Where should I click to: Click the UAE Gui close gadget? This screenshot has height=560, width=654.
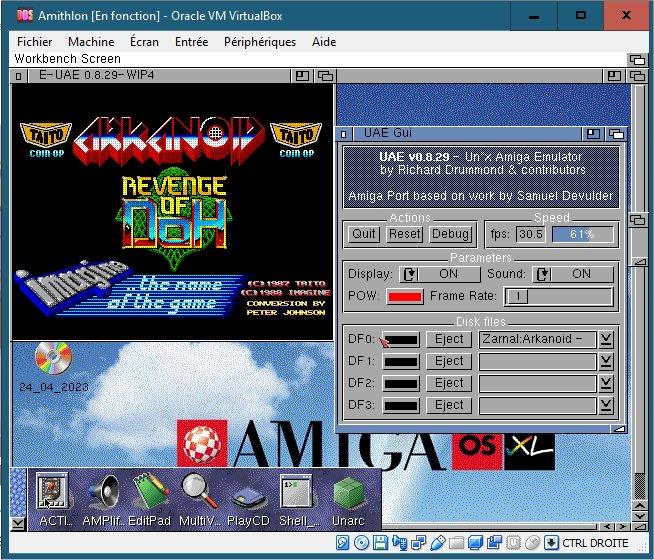(344, 134)
